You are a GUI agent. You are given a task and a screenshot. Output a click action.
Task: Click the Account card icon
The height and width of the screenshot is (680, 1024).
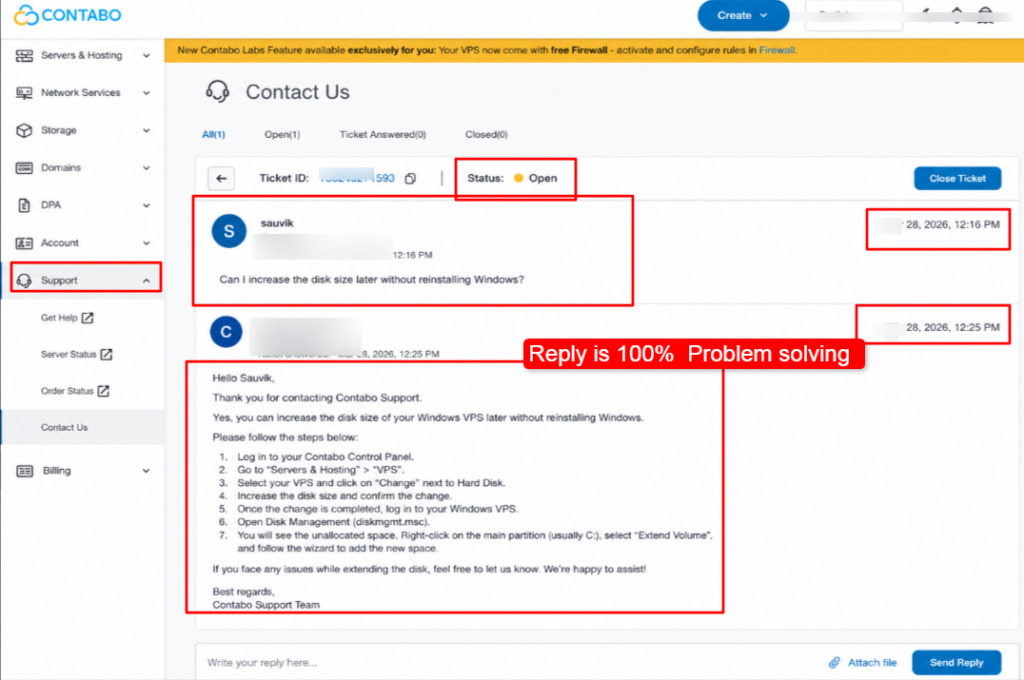coord(24,243)
